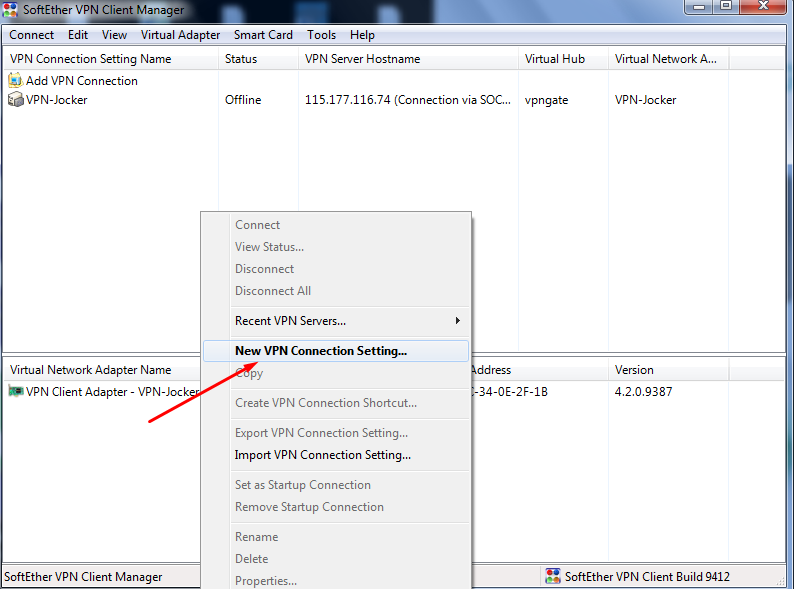The image size is (794, 589).
Task: Click Export VPN Connection Setting entry
Action: [336, 433]
